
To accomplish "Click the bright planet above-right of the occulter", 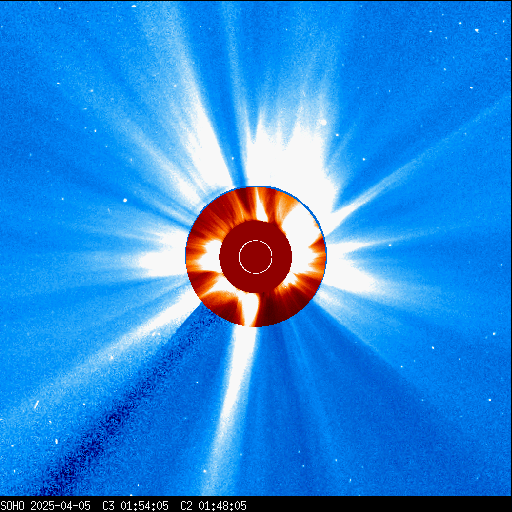I will [x=323, y=122].
